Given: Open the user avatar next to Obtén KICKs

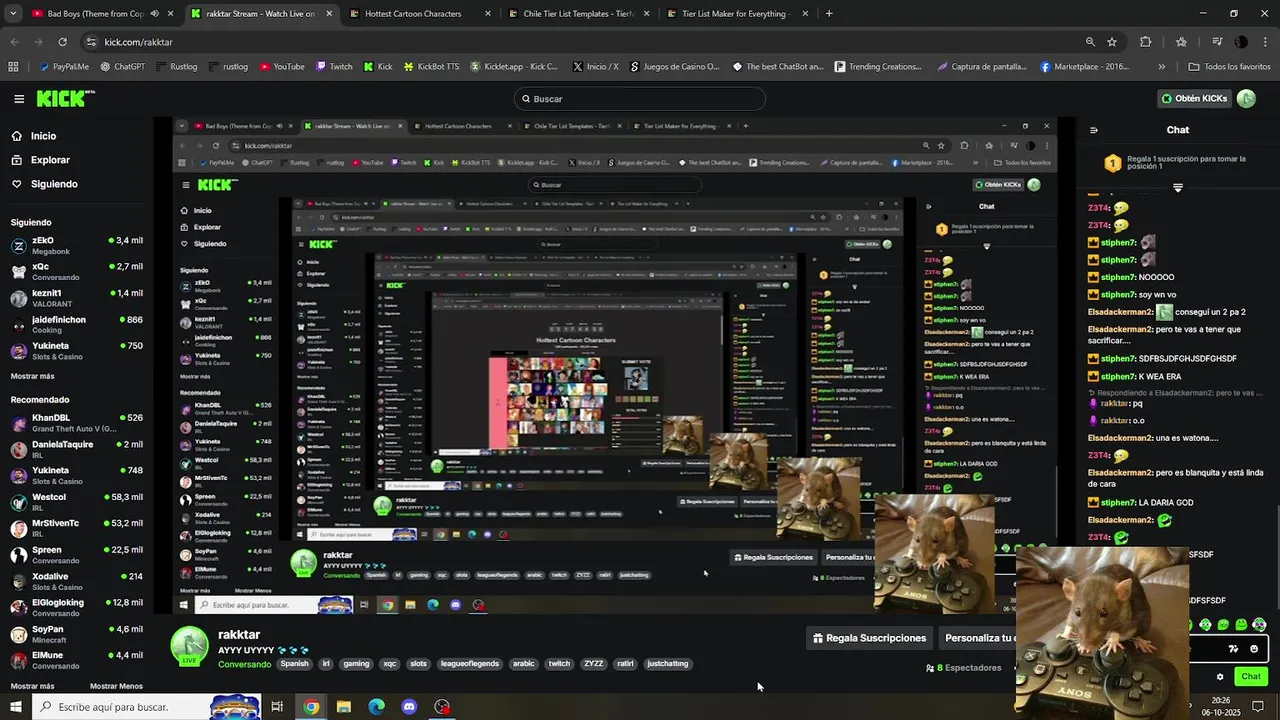Looking at the screenshot, I should click(x=1246, y=98).
